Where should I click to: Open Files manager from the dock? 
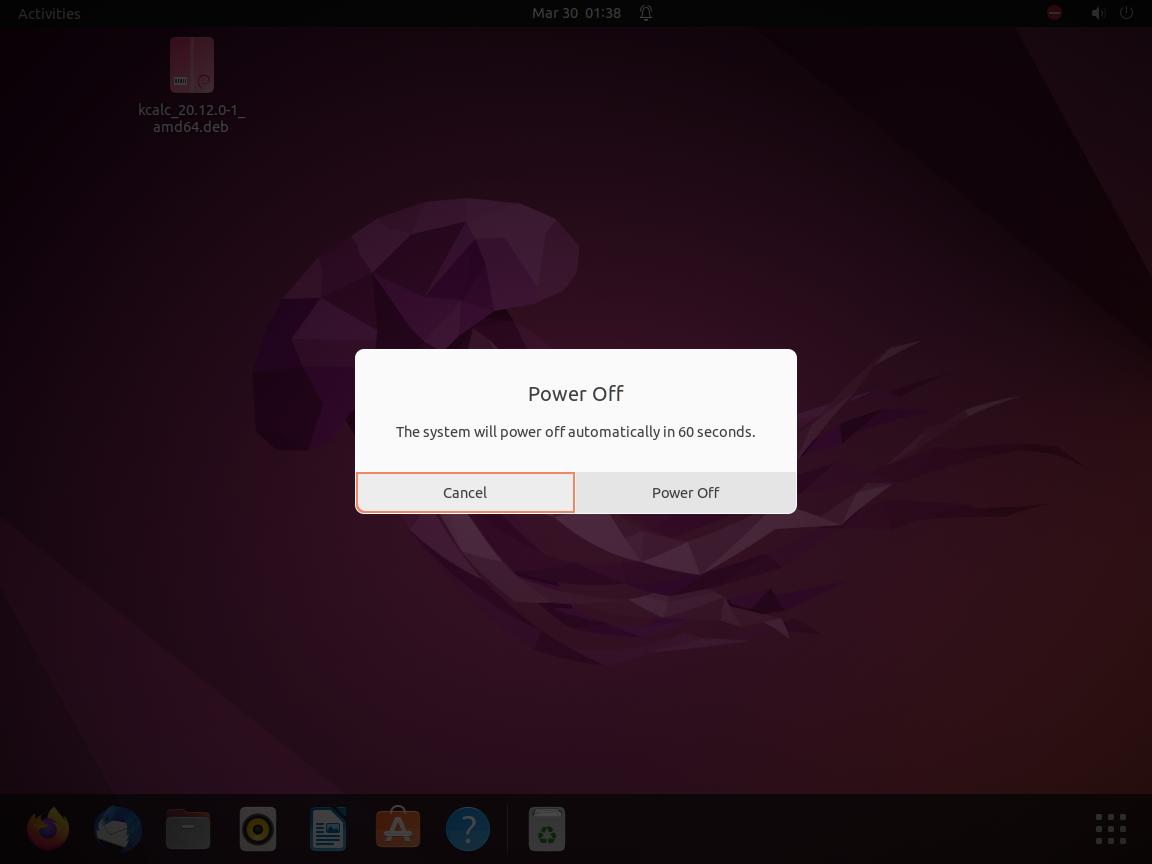[188, 829]
